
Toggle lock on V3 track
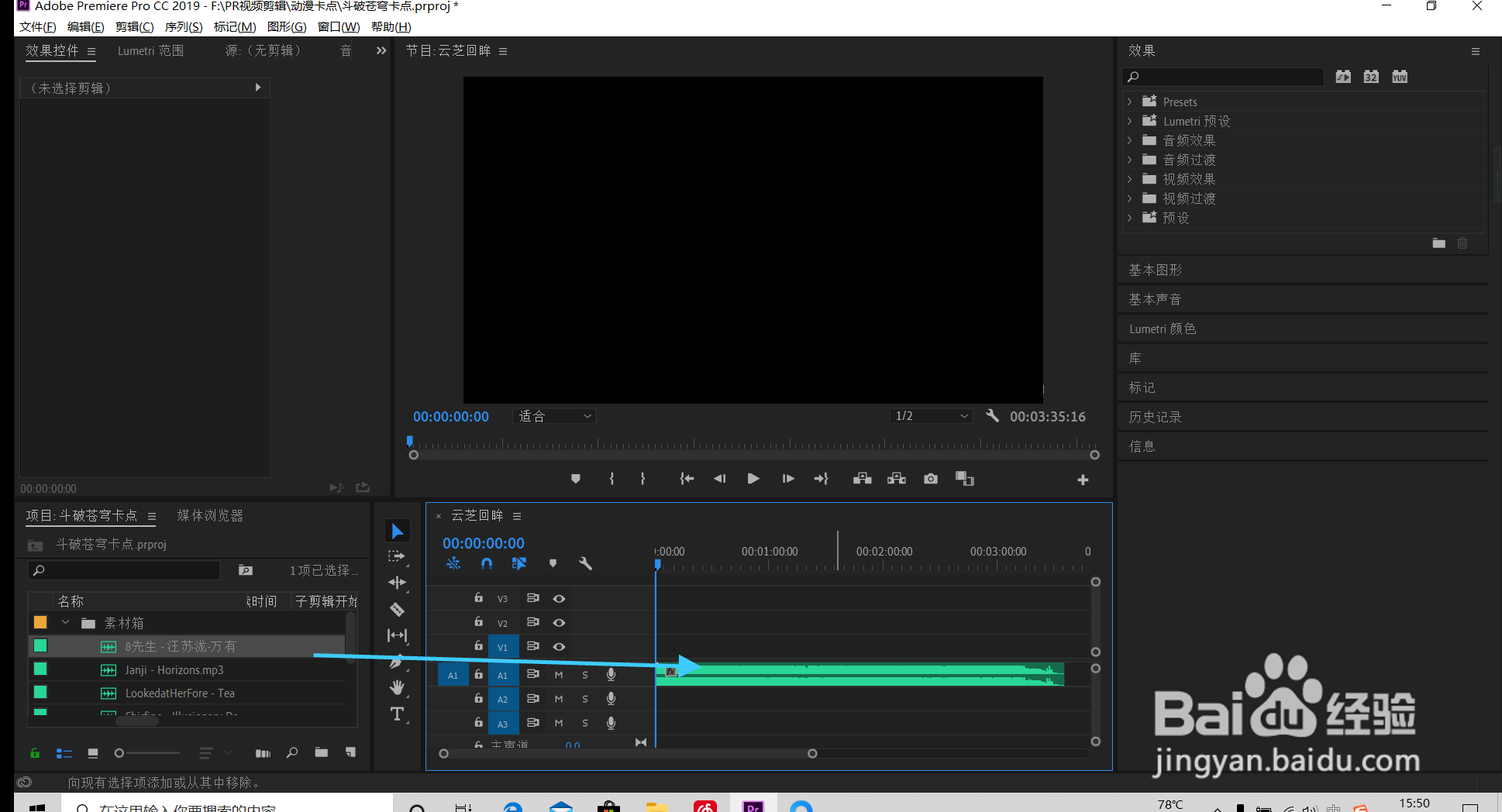coord(478,598)
